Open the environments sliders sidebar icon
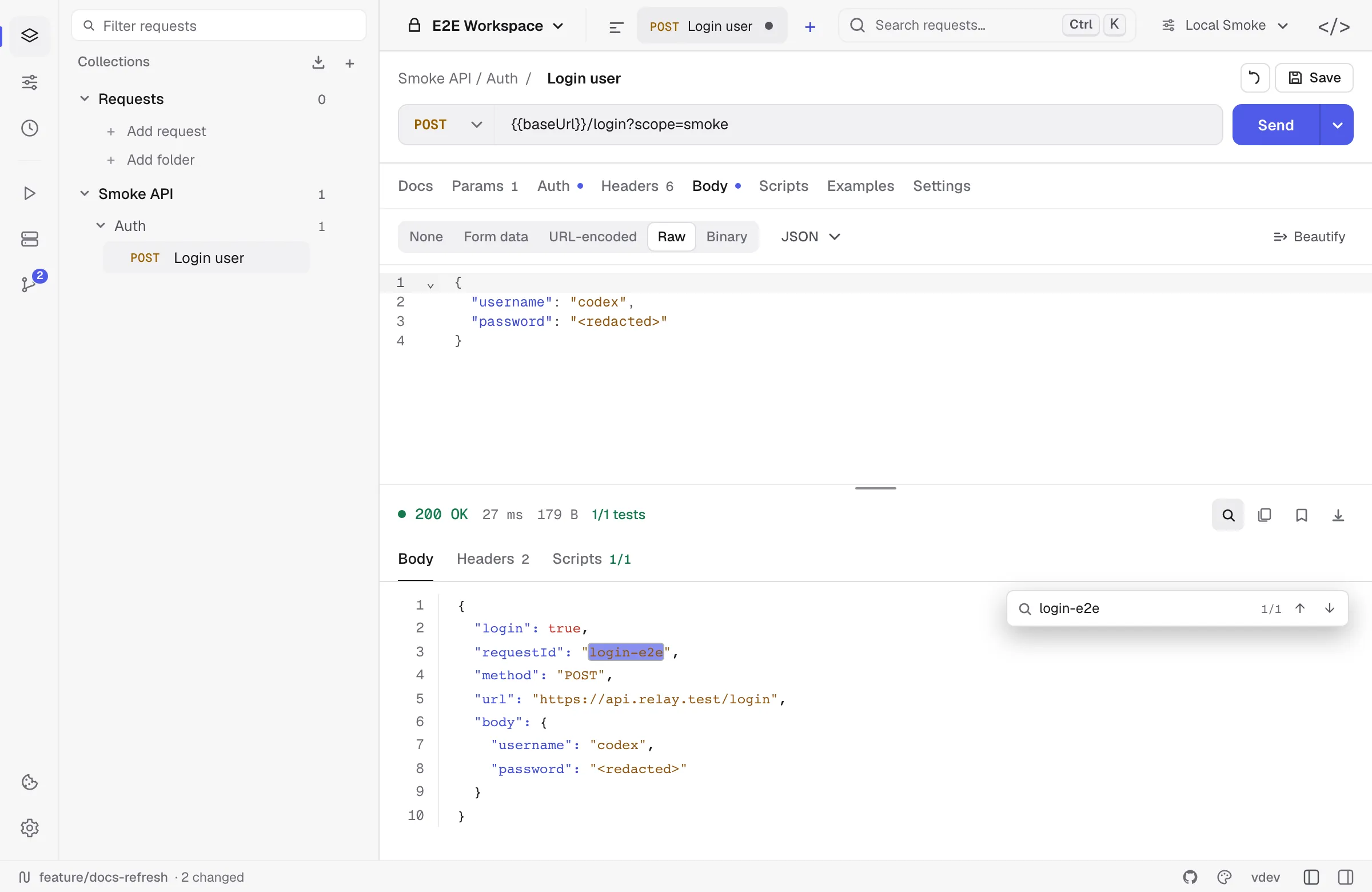 [29, 82]
